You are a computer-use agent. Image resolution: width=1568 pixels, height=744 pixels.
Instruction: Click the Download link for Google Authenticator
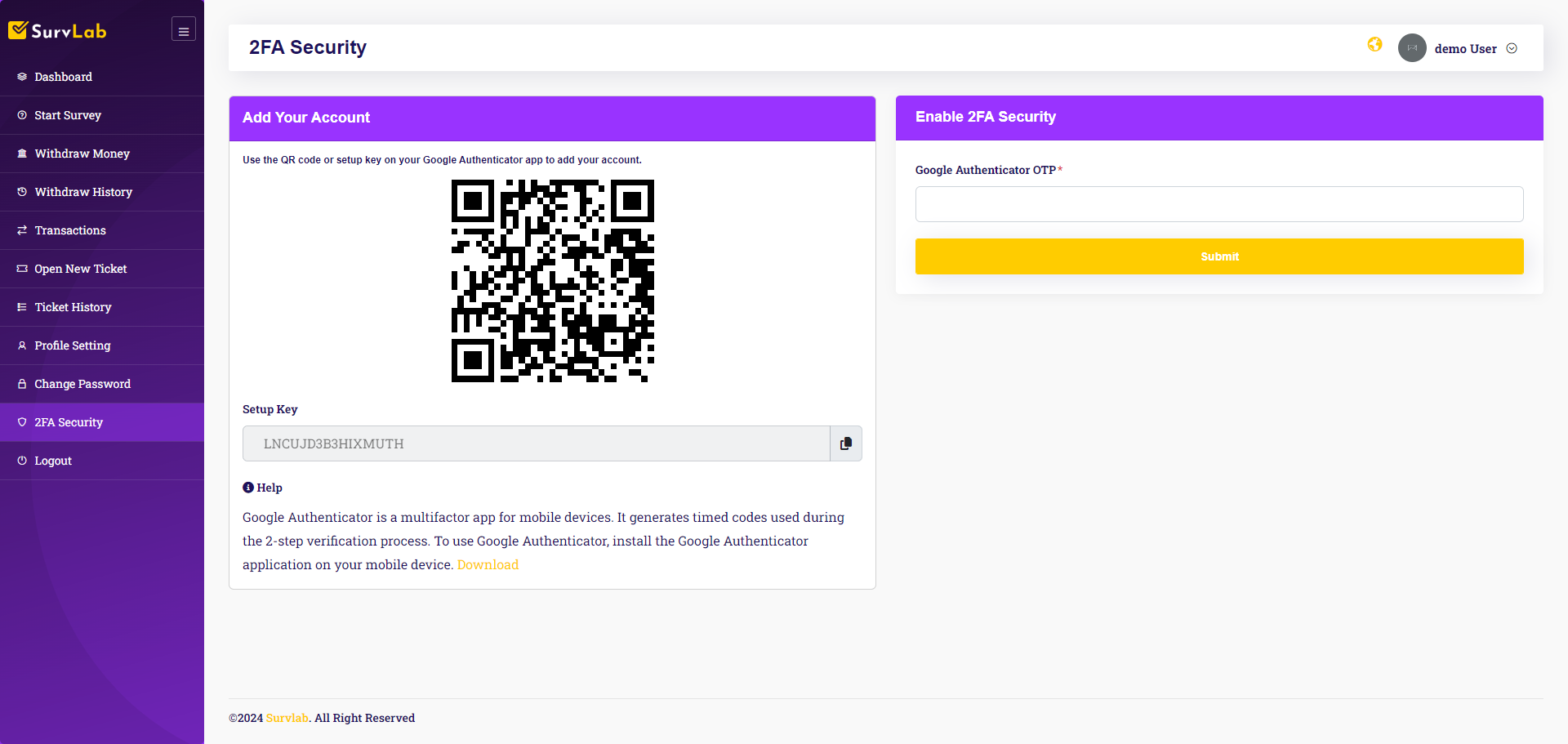pyautogui.click(x=488, y=564)
